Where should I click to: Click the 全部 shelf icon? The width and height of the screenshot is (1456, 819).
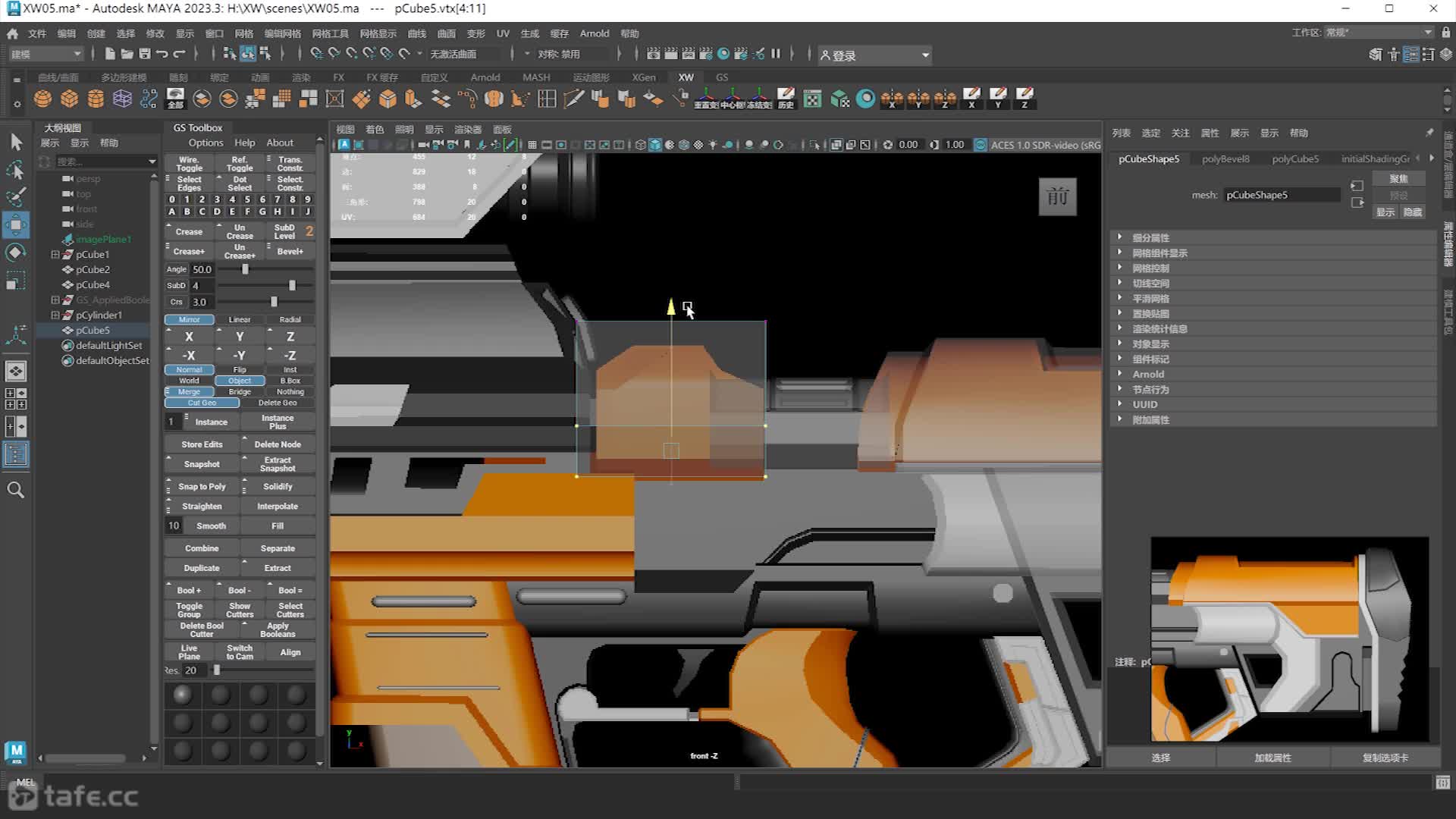pyautogui.click(x=175, y=99)
